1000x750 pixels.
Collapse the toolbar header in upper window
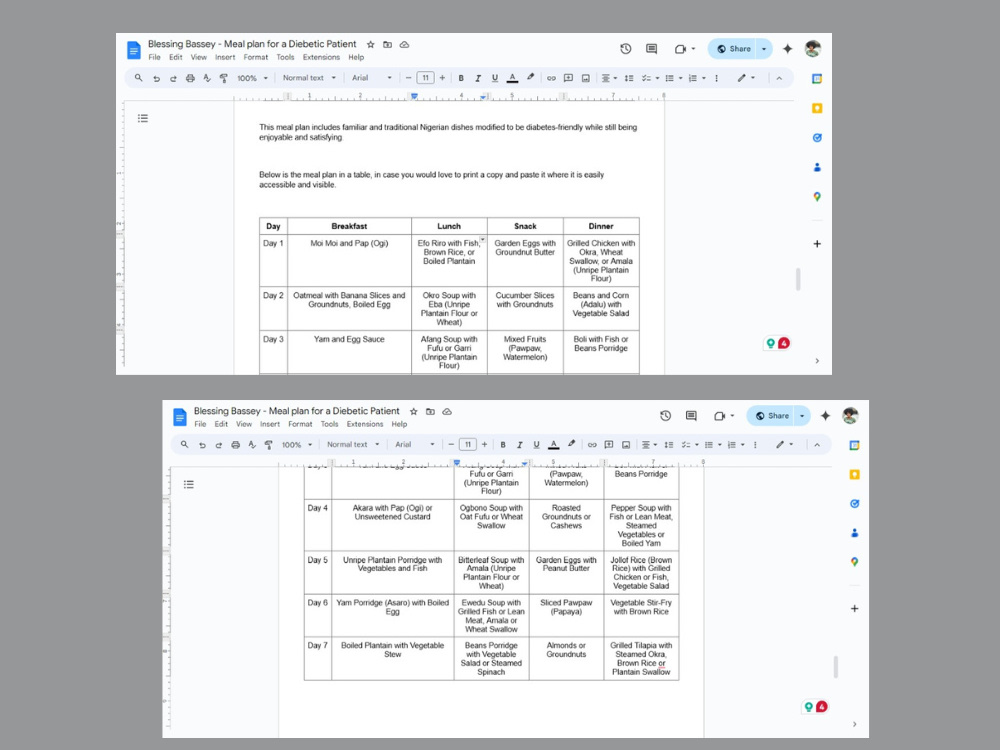click(779, 78)
